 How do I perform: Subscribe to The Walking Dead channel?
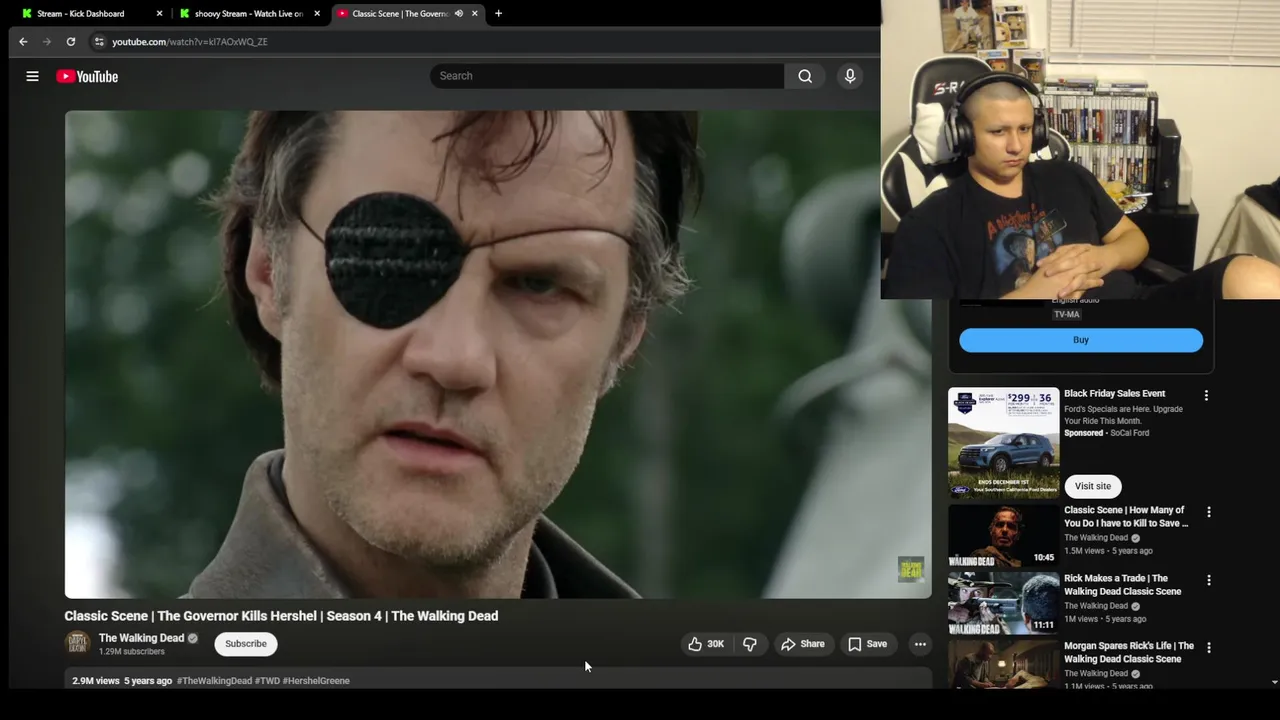[x=246, y=644]
